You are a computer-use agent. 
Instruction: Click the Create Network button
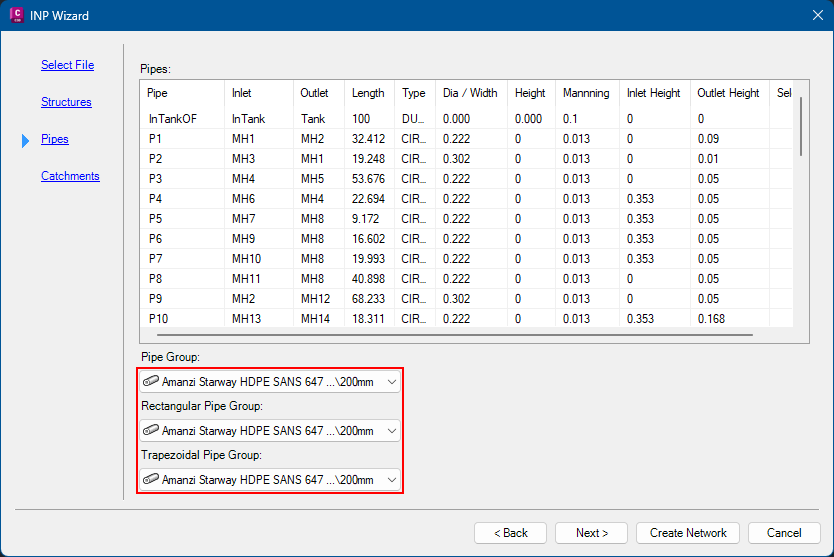(x=688, y=533)
